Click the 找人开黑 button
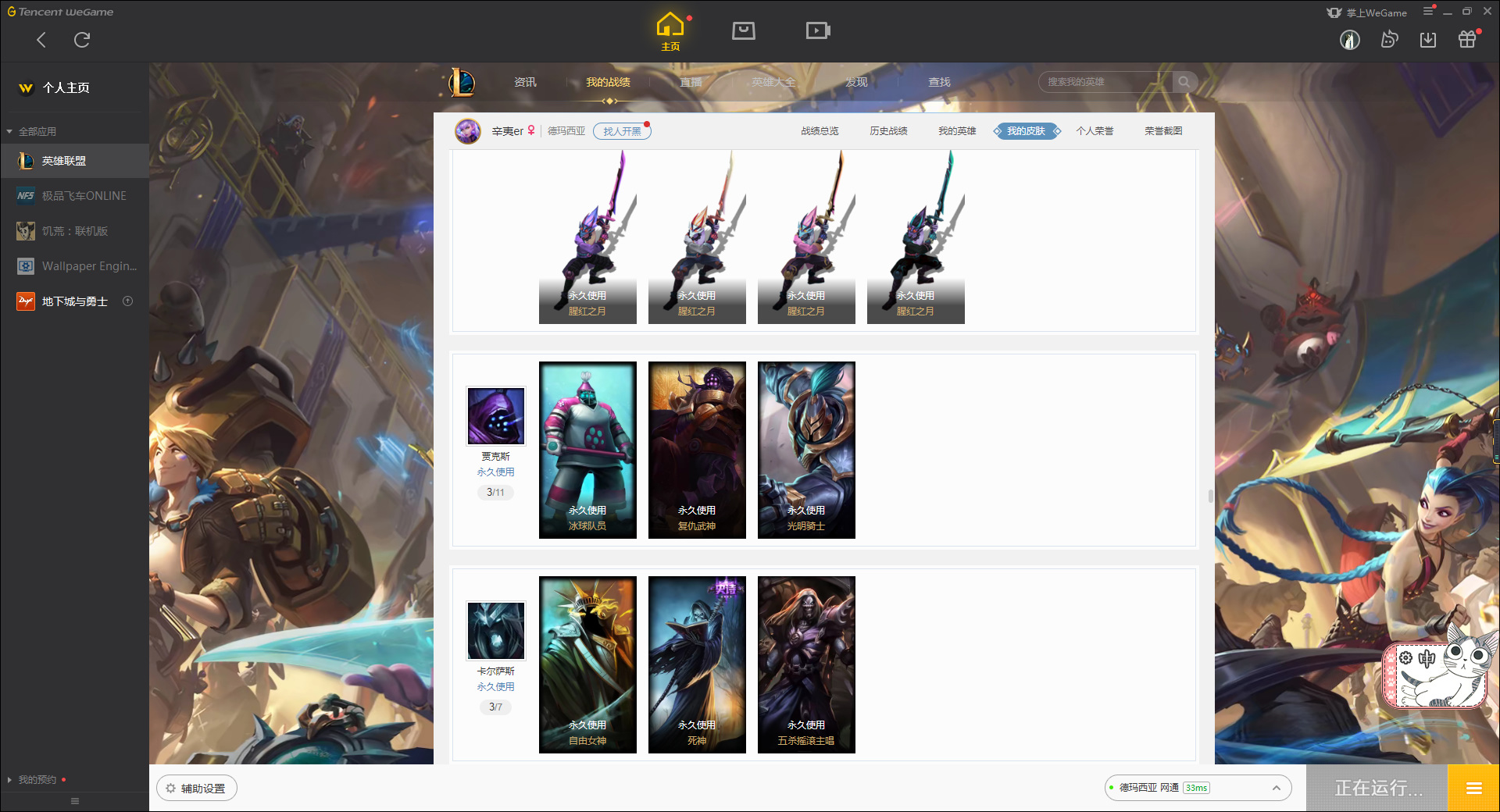This screenshot has width=1500, height=812. tap(622, 131)
